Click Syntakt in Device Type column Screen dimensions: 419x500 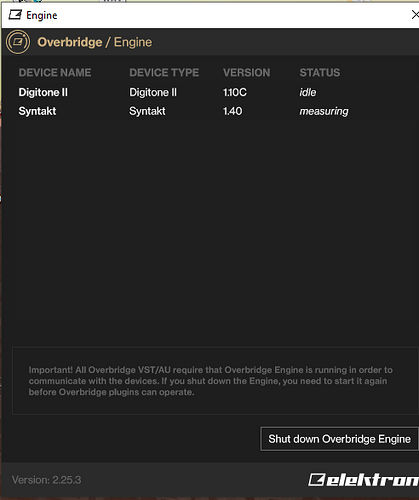coord(147,111)
